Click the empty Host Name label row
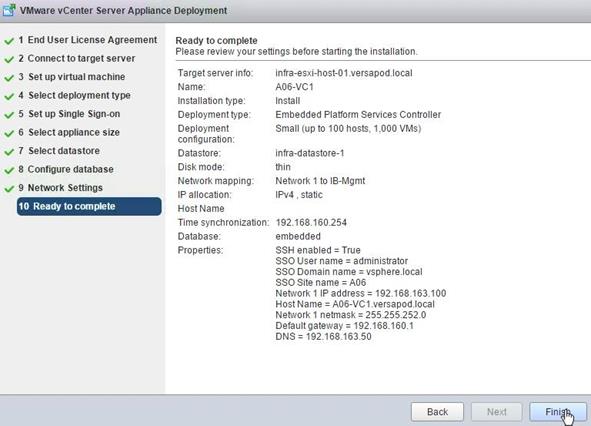Viewport: 591px width, 426px height. click(201, 208)
